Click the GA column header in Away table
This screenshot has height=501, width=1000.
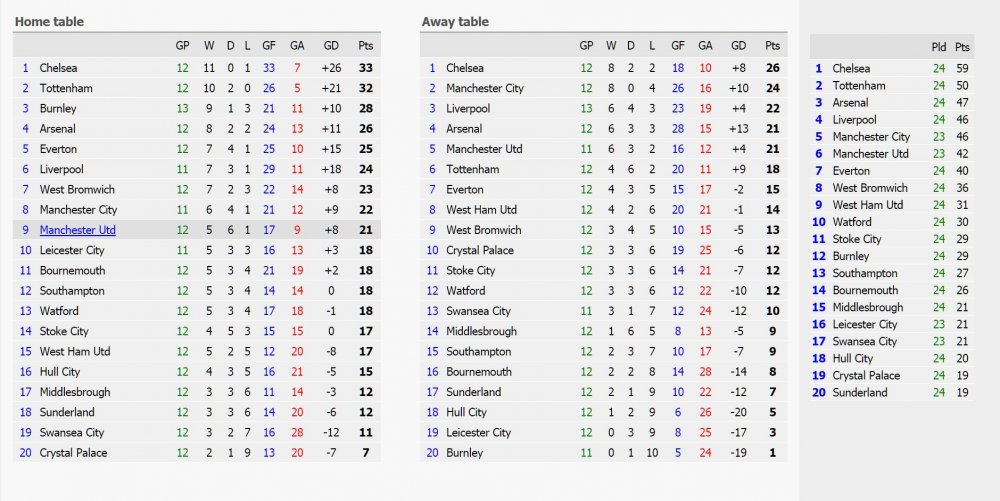[x=705, y=45]
